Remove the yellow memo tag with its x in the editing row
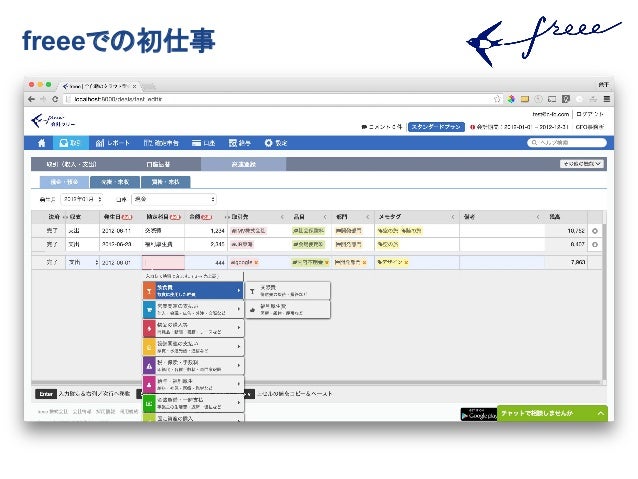 tap(406, 263)
